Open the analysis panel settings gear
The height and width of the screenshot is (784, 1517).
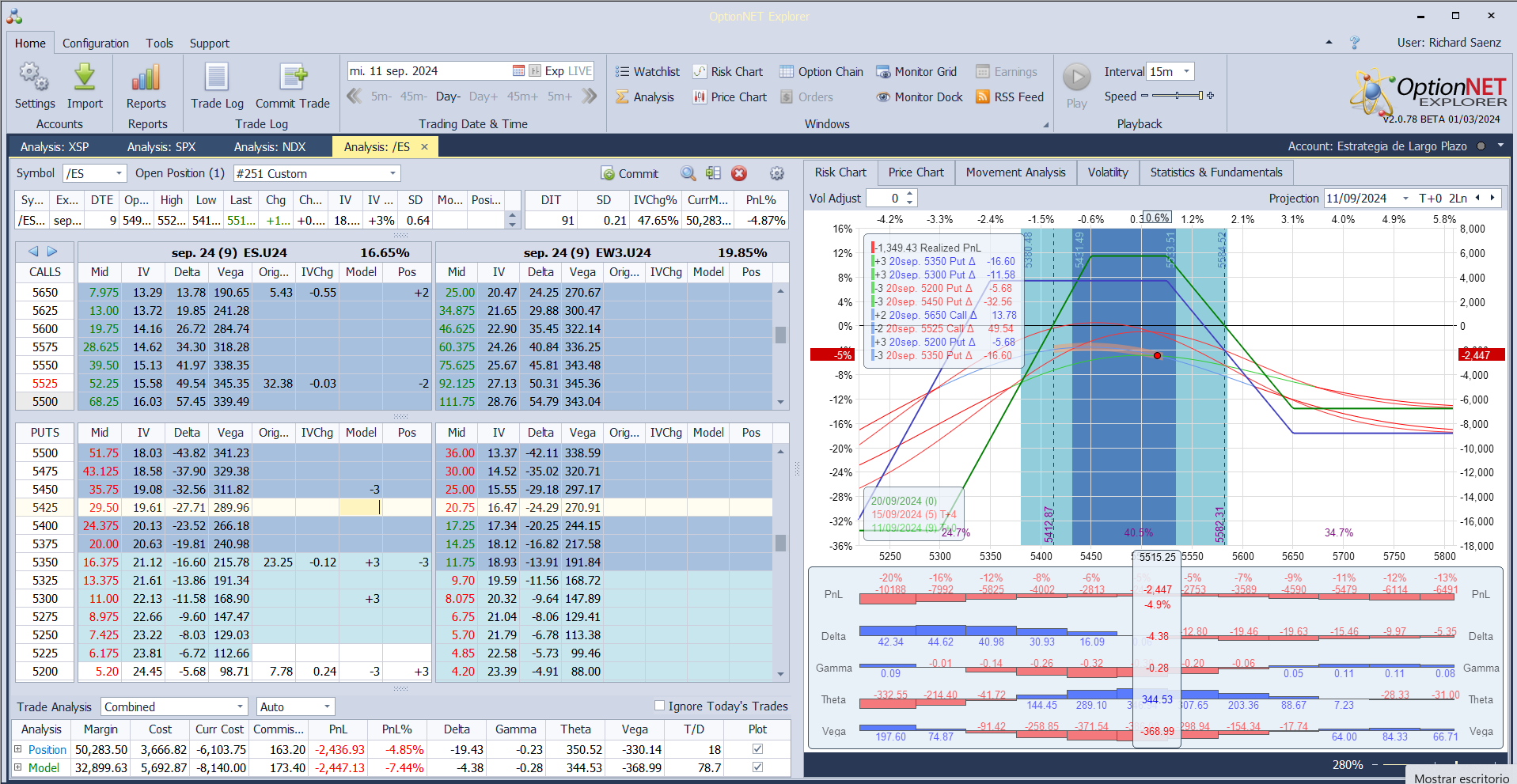(x=777, y=173)
